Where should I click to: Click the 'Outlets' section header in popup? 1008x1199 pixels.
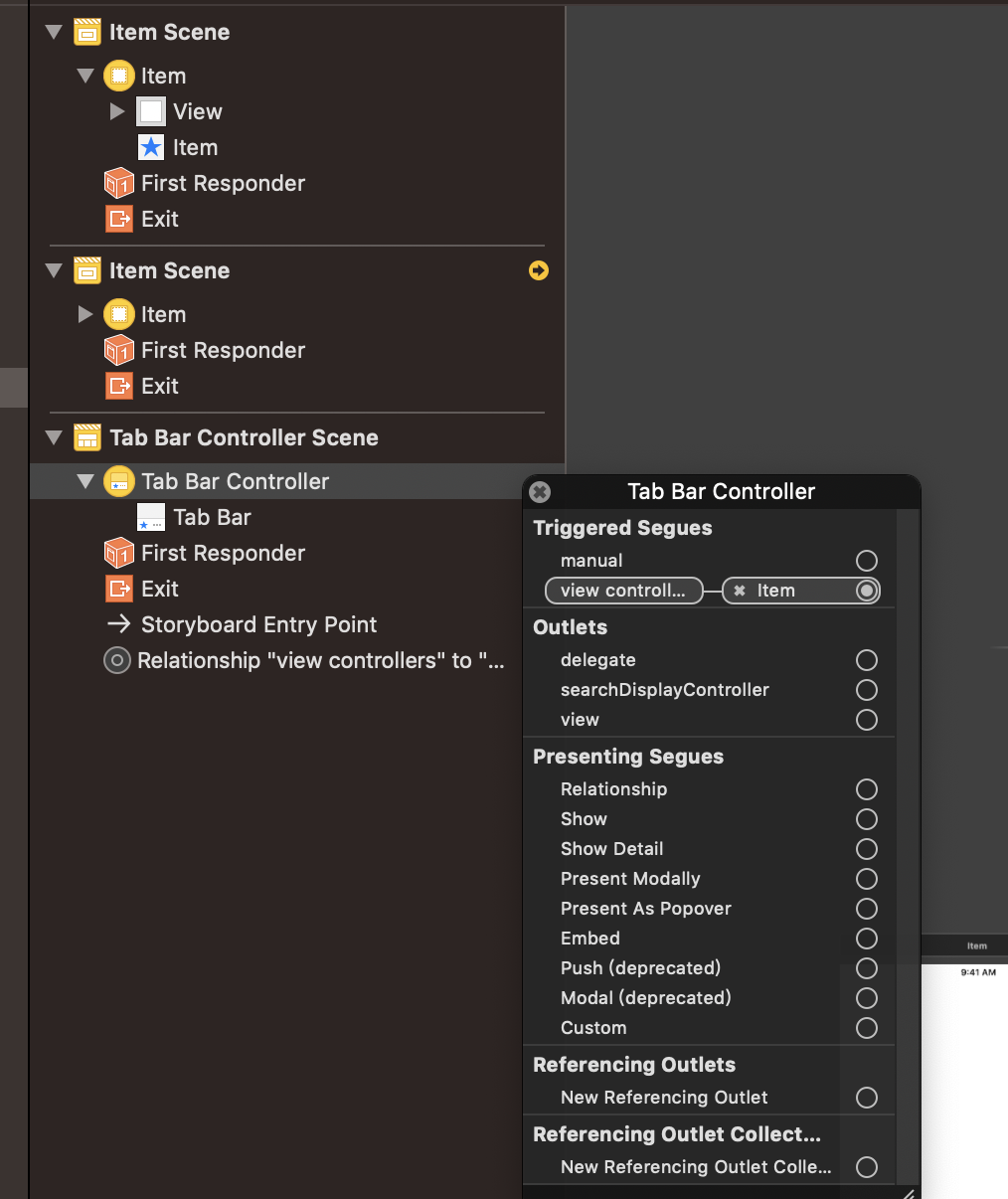pyautogui.click(x=570, y=627)
